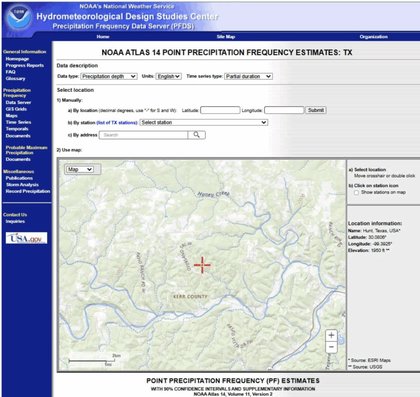420x397 pixels.
Task: Open the Time series type dropdown
Action: point(248,76)
